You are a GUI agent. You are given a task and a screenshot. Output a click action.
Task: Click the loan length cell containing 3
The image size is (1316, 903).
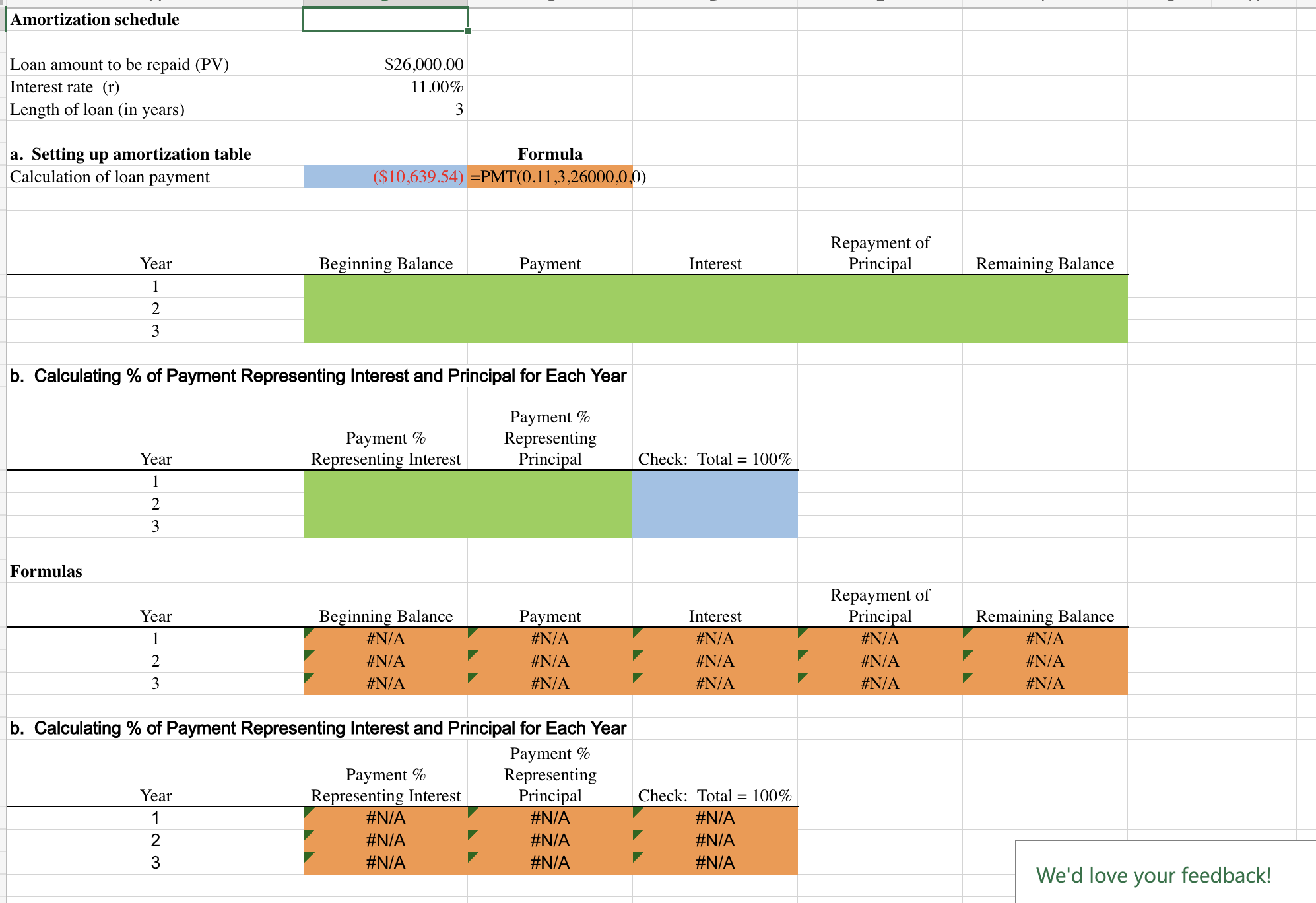point(385,110)
